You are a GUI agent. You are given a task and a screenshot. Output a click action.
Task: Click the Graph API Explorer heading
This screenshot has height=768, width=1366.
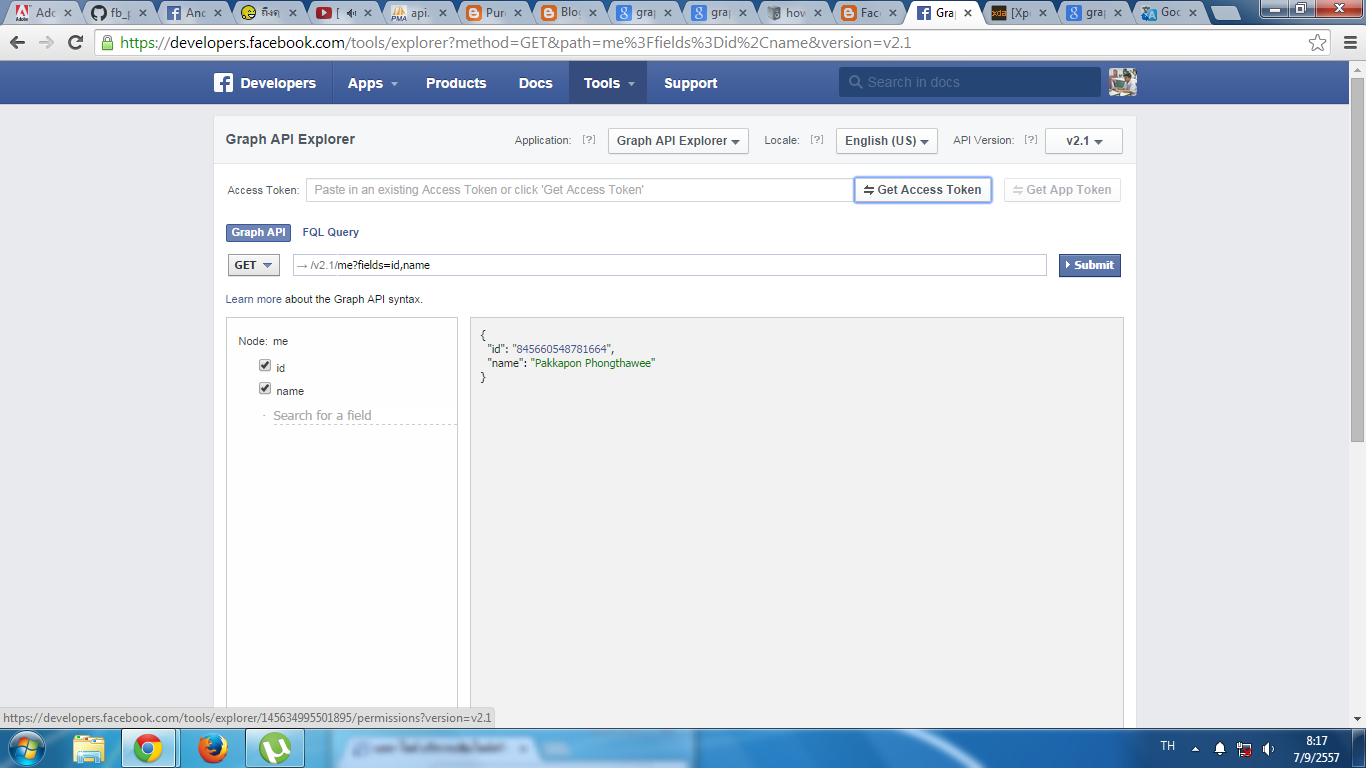[290, 139]
